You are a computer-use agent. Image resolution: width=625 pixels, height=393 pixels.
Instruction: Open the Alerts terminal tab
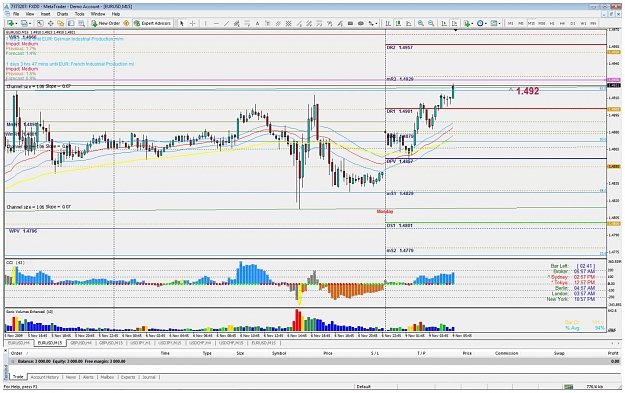[x=88, y=377]
